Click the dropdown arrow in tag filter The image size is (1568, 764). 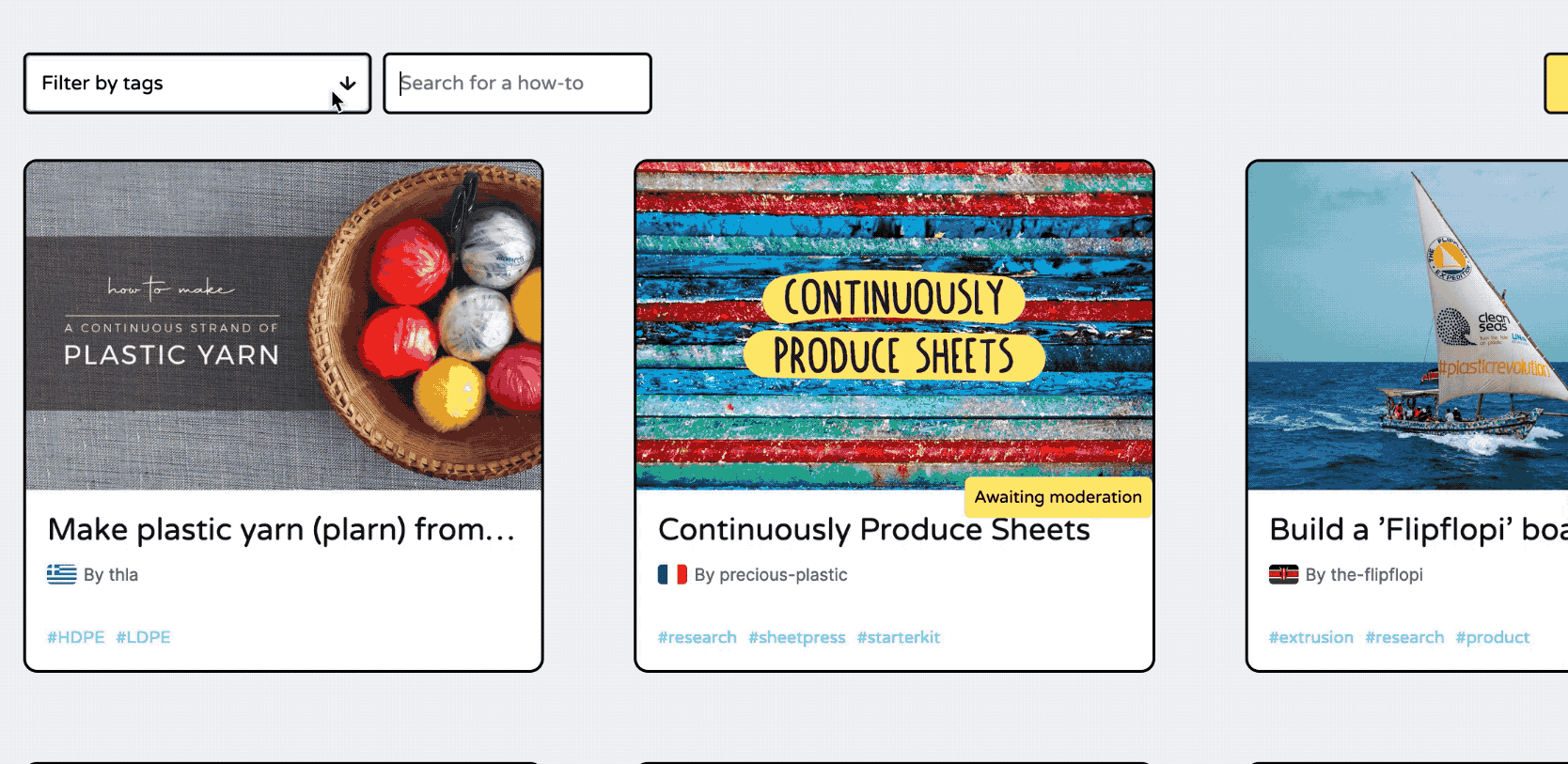point(348,84)
